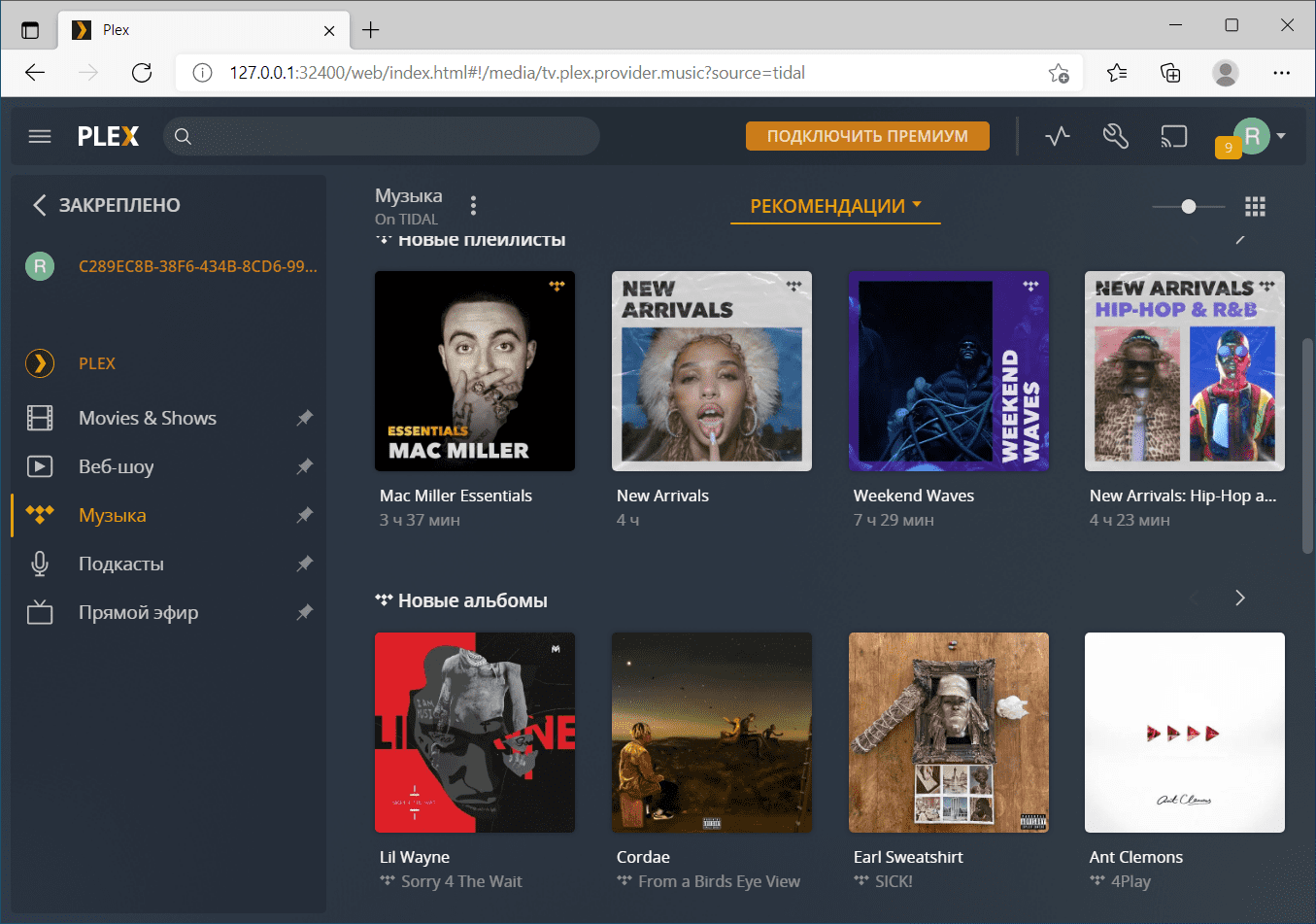Click the Новые альбомы section heading
This screenshot has height=924, width=1316.
(473, 600)
